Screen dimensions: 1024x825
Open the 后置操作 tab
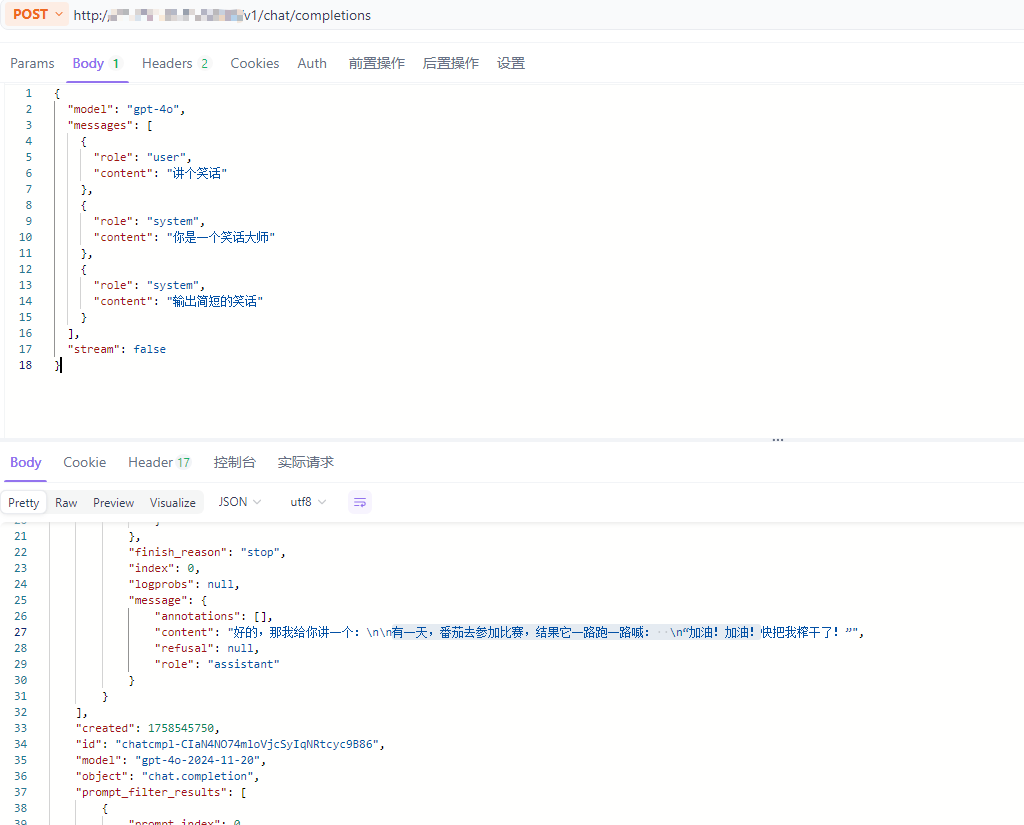click(x=450, y=63)
